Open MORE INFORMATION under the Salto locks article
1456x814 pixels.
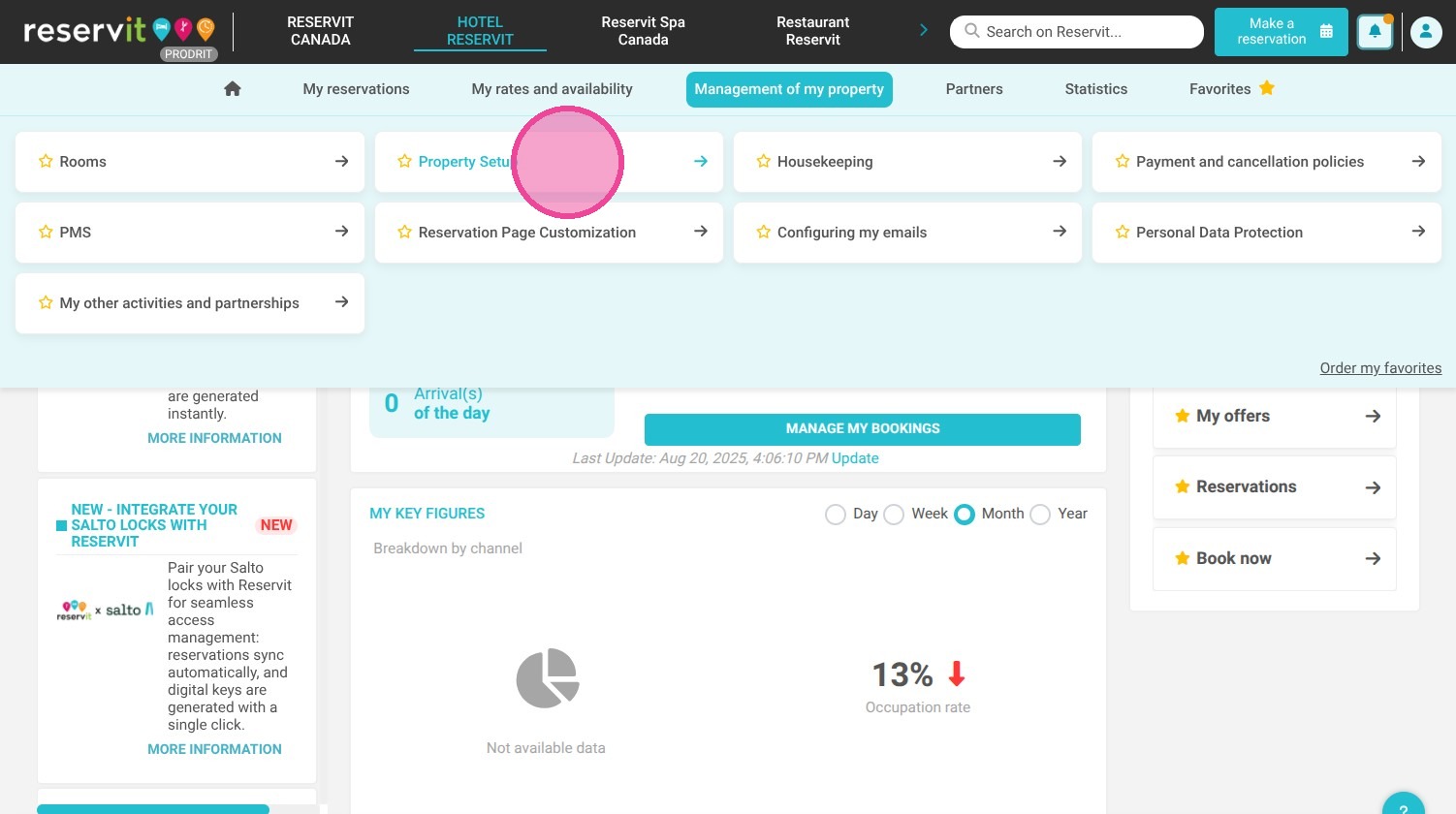pyautogui.click(x=214, y=749)
